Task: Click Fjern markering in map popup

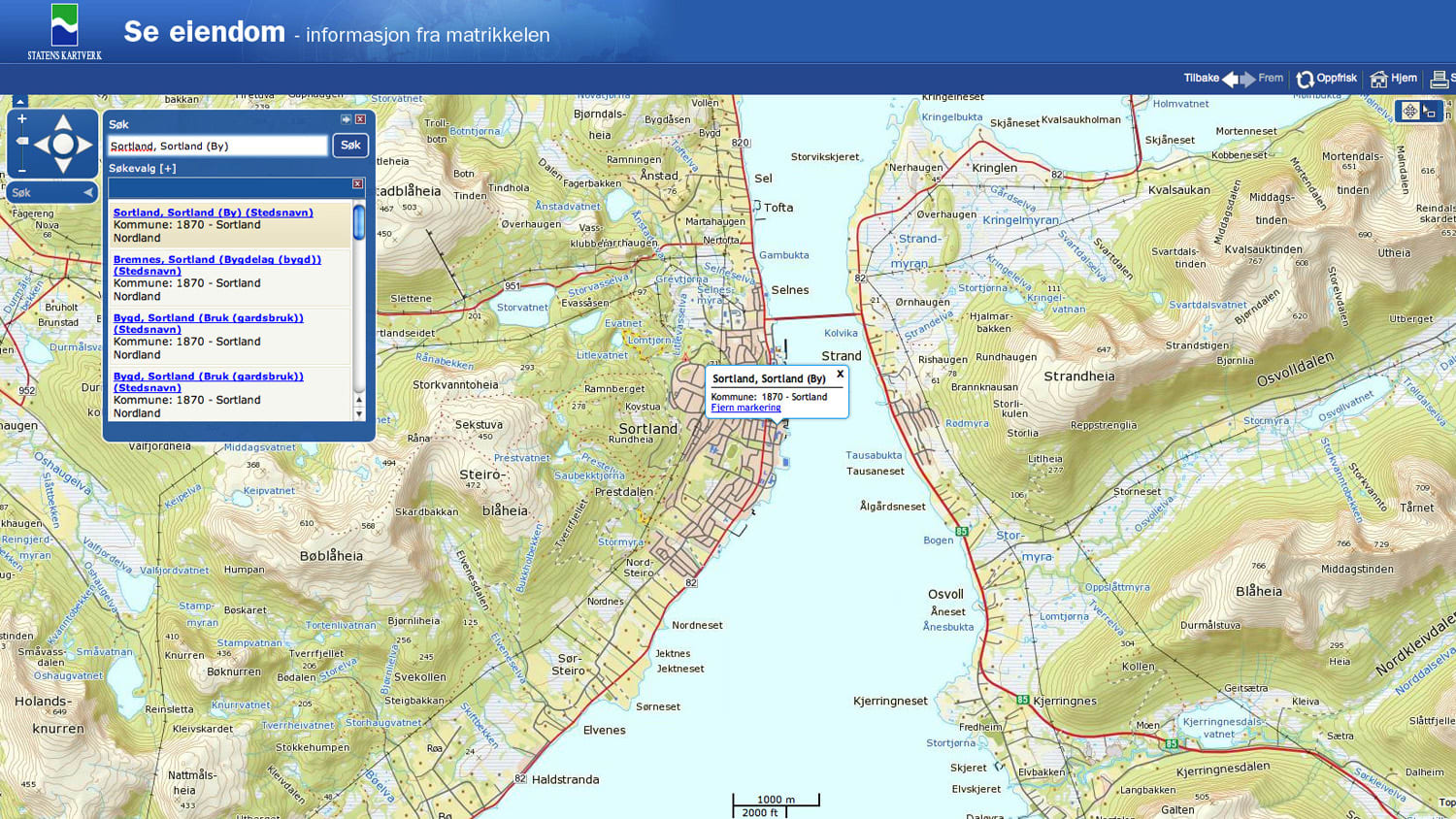Action: coord(745,408)
